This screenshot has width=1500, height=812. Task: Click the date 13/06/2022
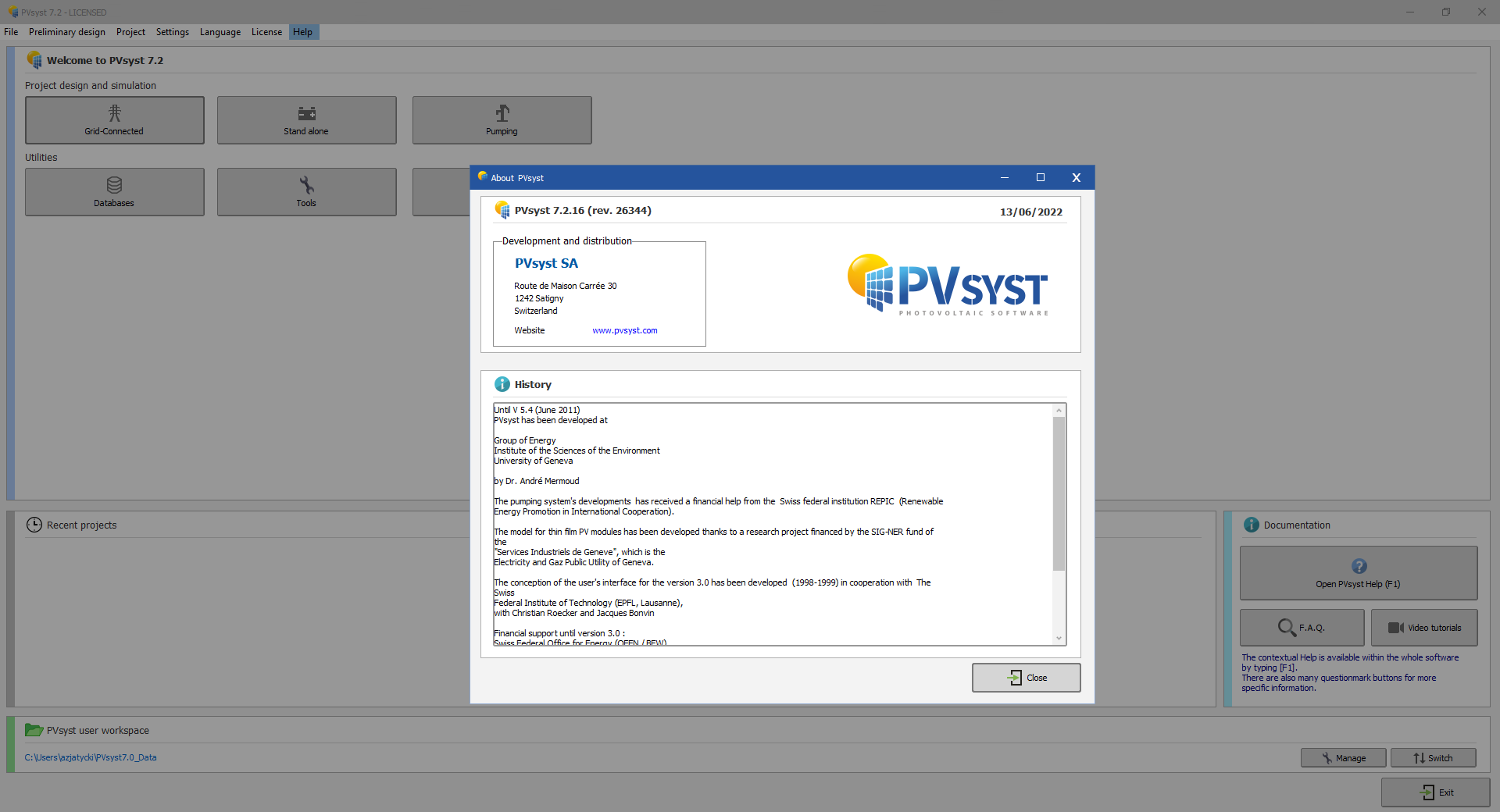click(x=1031, y=212)
